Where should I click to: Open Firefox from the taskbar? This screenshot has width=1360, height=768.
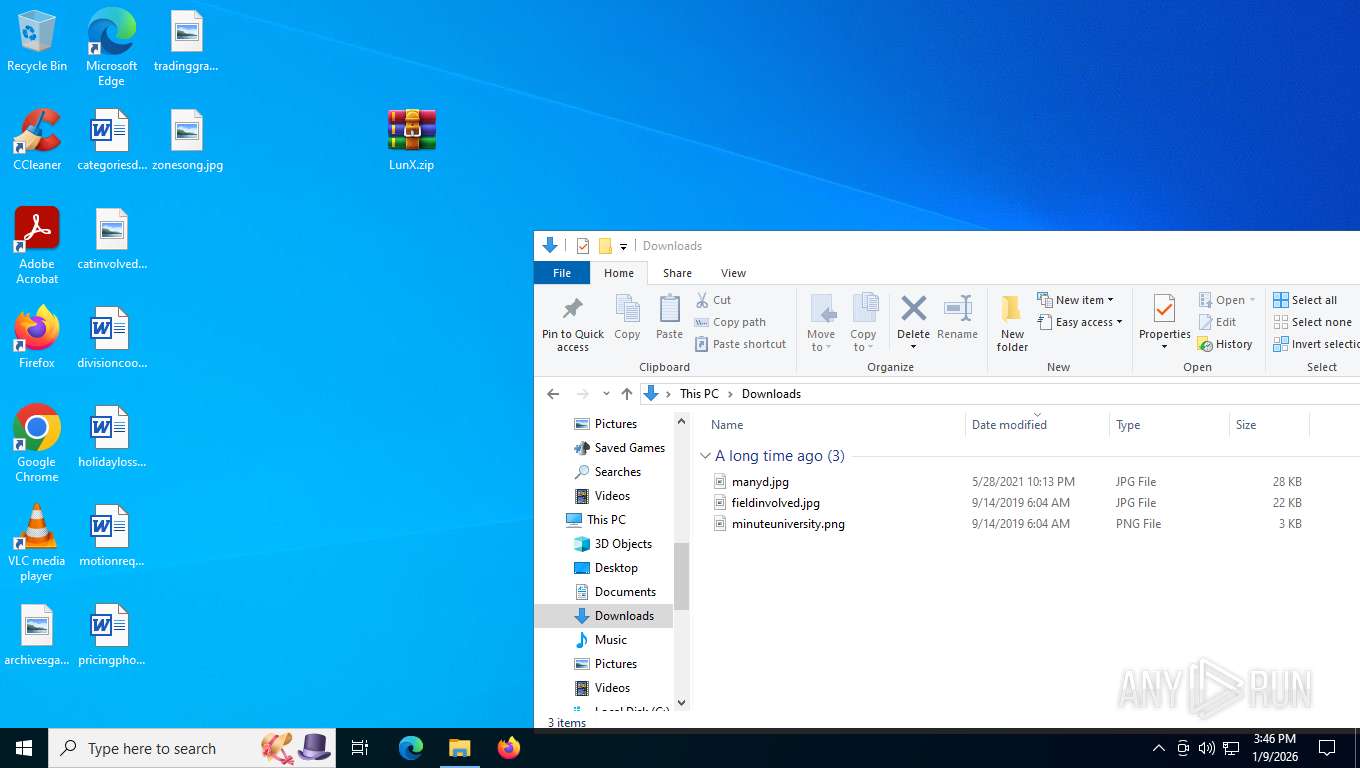coord(509,748)
